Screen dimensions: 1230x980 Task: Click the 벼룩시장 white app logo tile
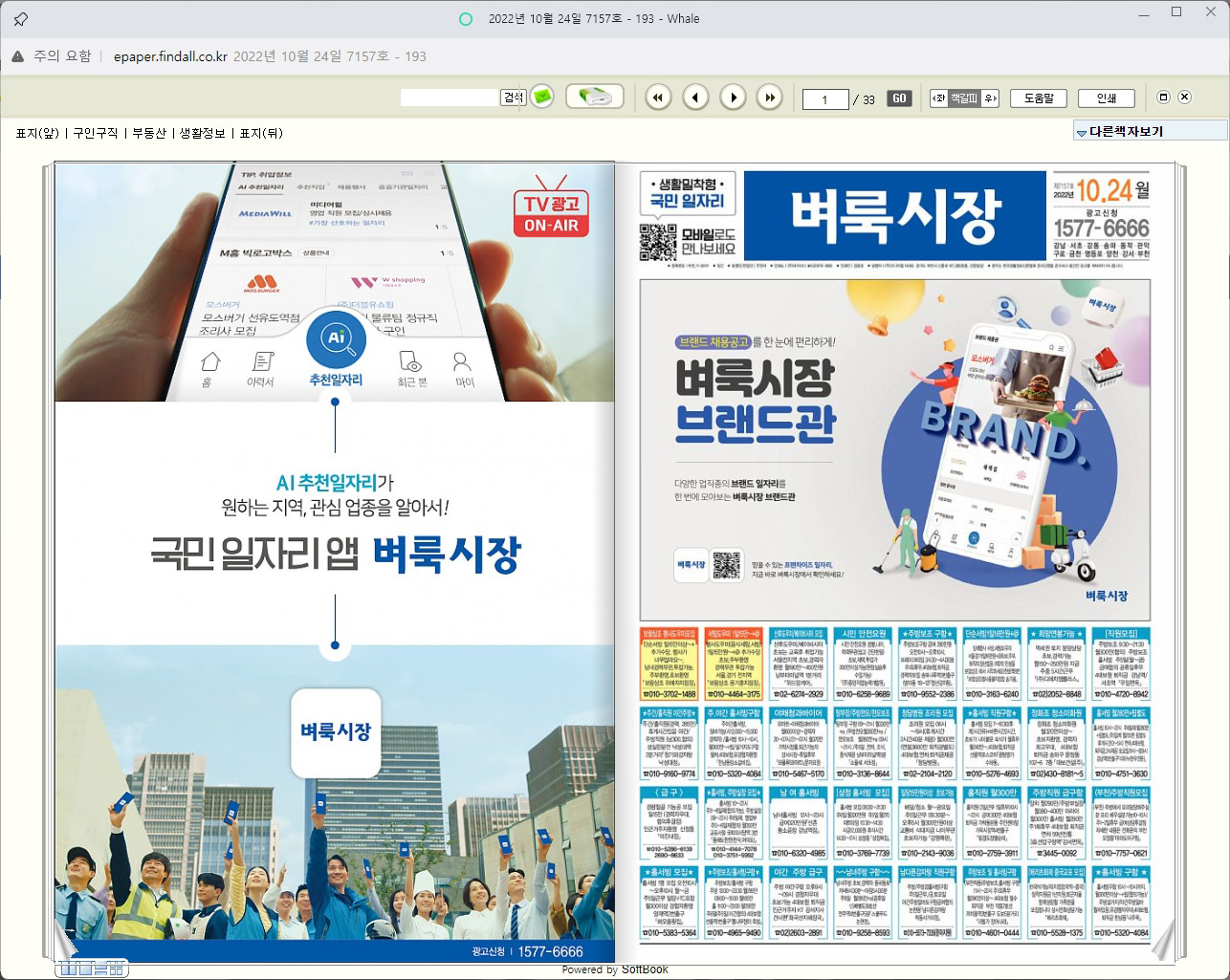[335, 732]
